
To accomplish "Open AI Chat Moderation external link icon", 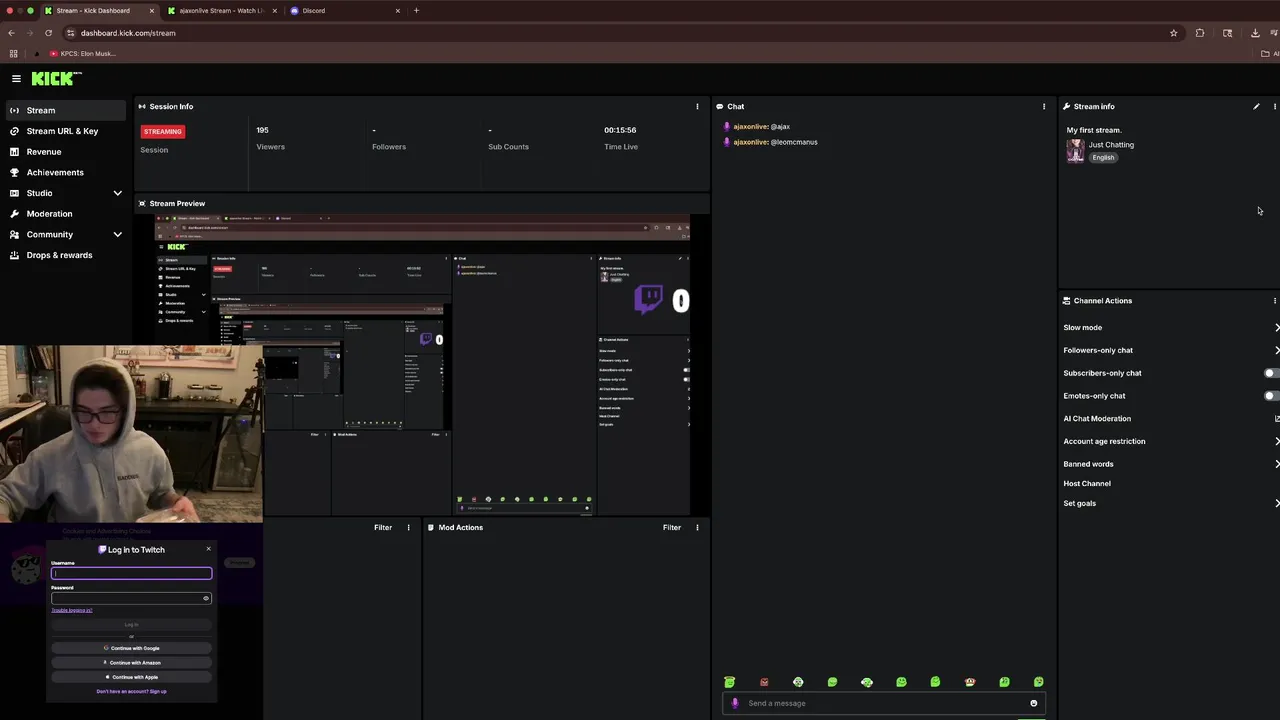I will tap(1276, 418).
